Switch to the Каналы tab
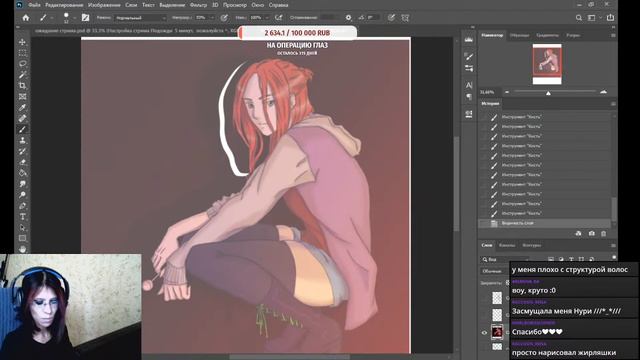This screenshot has width=640, height=360. [x=507, y=245]
